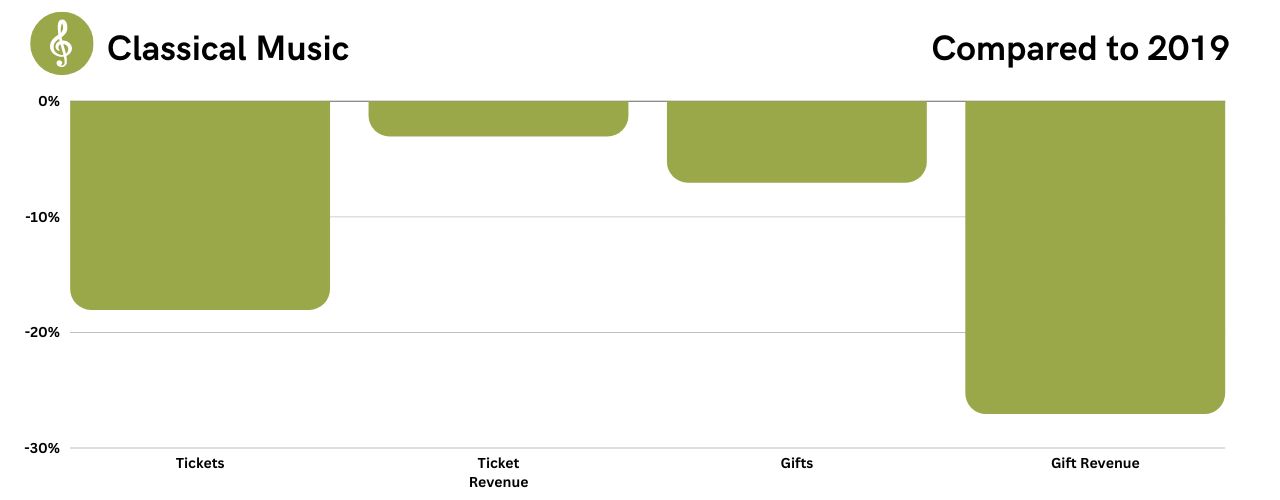
Task: Click the green Gifts bar
Action: [797, 141]
